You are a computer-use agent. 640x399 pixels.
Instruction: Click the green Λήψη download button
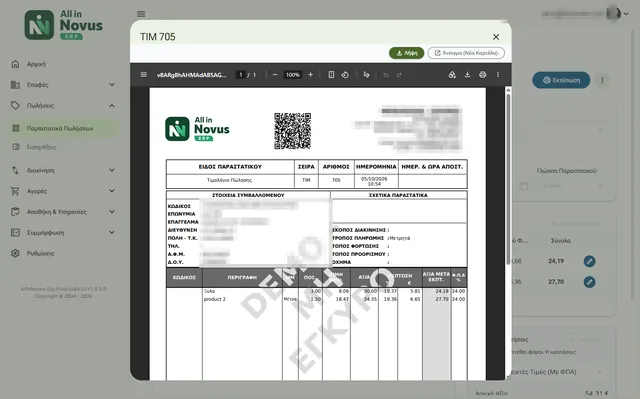click(x=407, y=53)
